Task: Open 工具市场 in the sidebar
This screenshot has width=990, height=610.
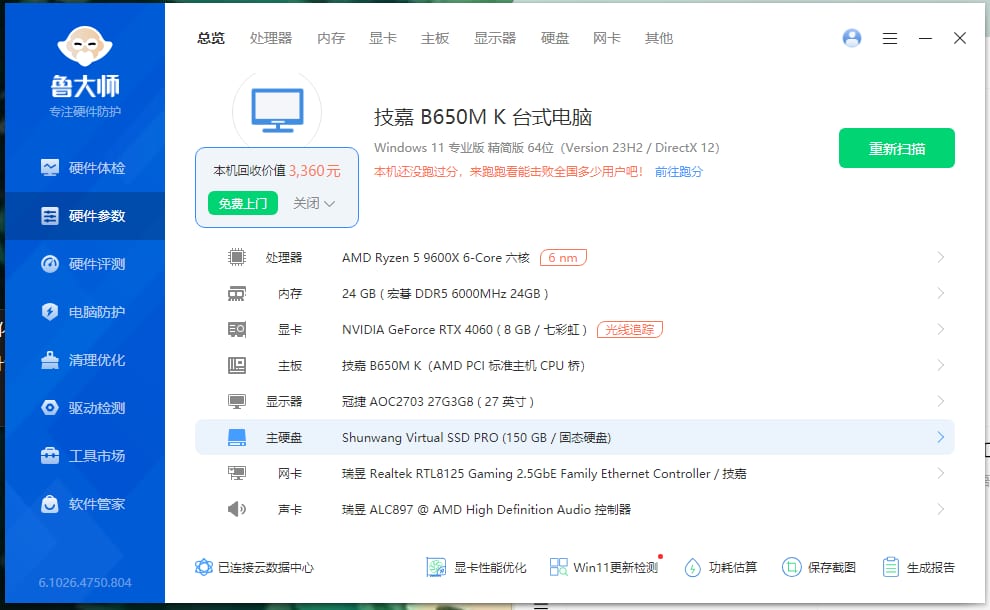Action: [84, 456]
